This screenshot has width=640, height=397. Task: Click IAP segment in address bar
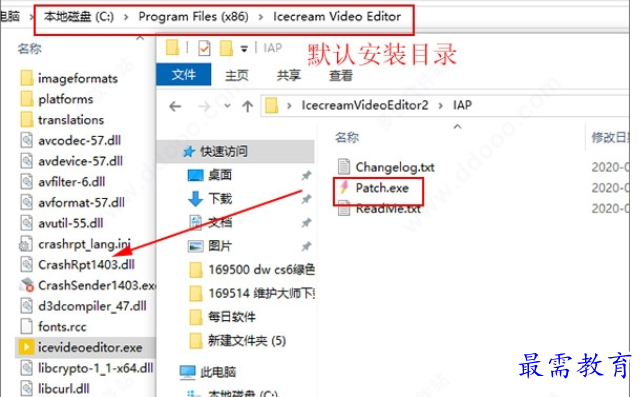462,105
